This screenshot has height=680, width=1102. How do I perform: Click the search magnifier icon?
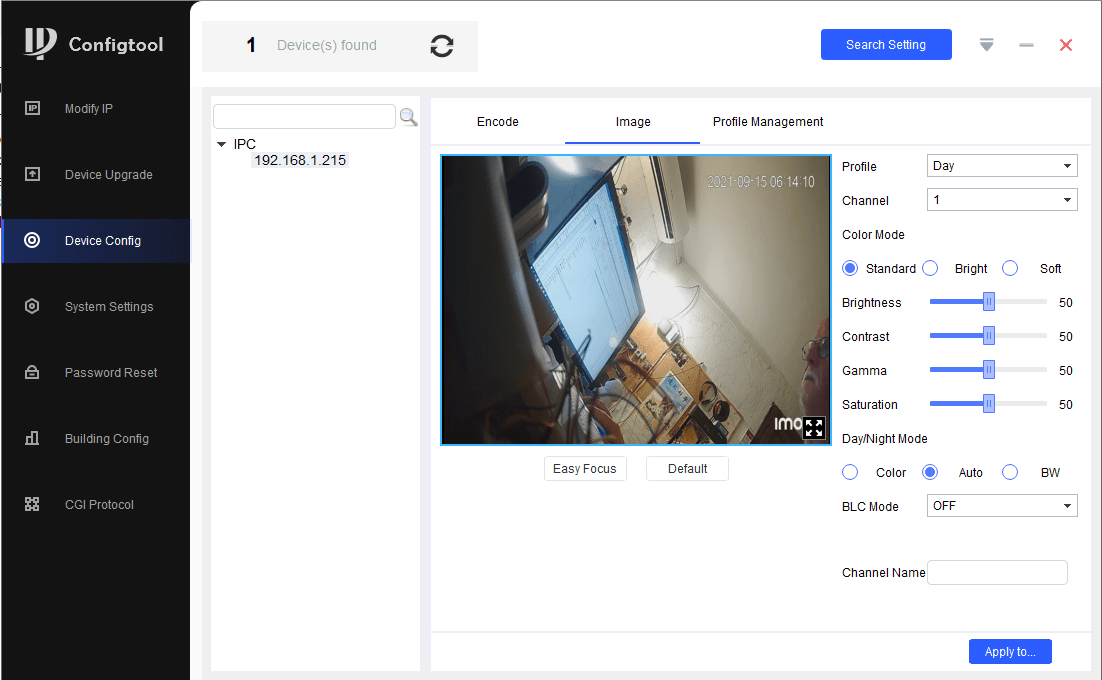(x=408, y=117)
